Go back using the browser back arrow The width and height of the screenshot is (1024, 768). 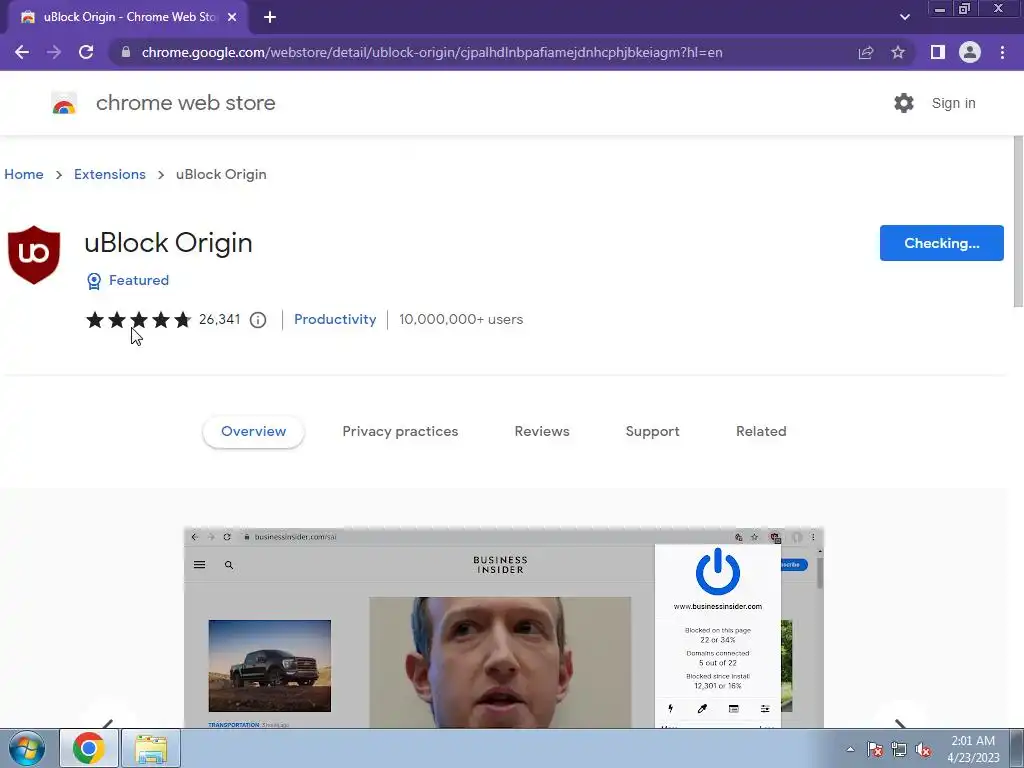pos(22,52)
